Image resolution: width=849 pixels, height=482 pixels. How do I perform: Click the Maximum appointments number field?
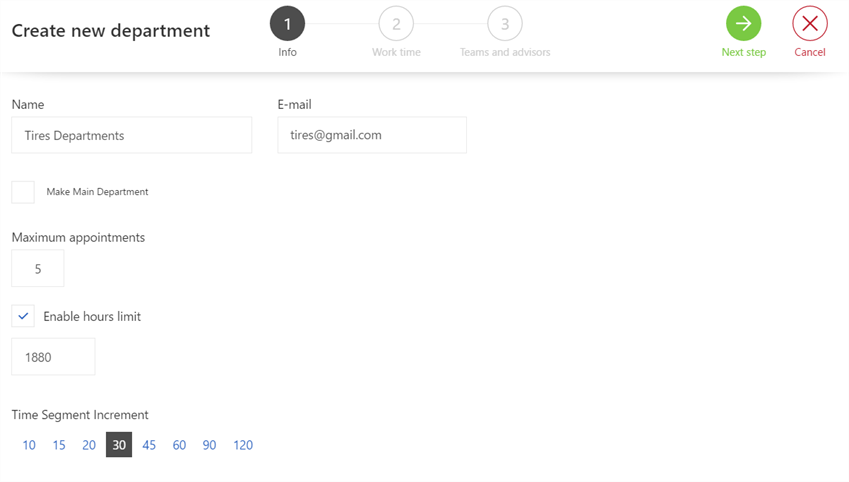(38, 269)
